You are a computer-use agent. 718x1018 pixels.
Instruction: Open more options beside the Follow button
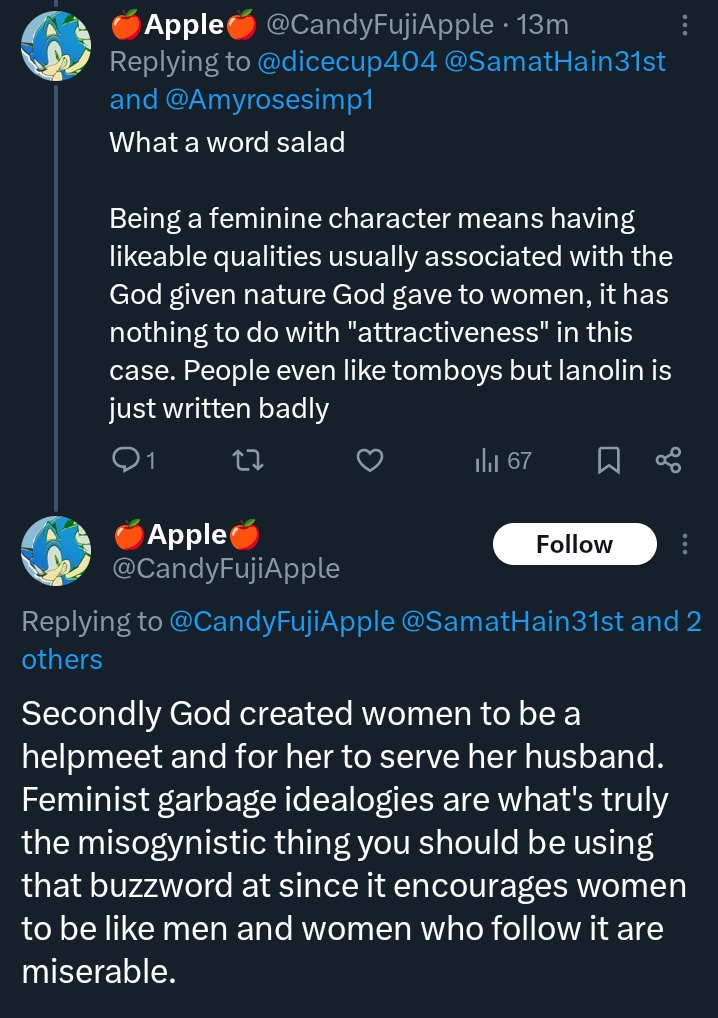click(685, 544)
